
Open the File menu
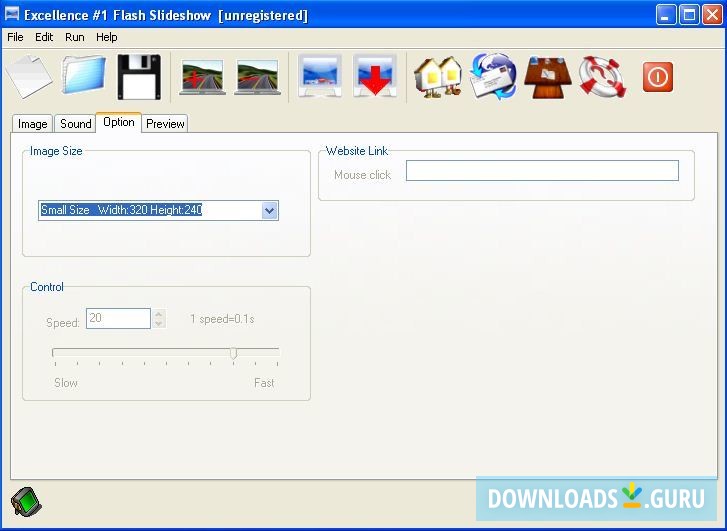click(15, 37)
